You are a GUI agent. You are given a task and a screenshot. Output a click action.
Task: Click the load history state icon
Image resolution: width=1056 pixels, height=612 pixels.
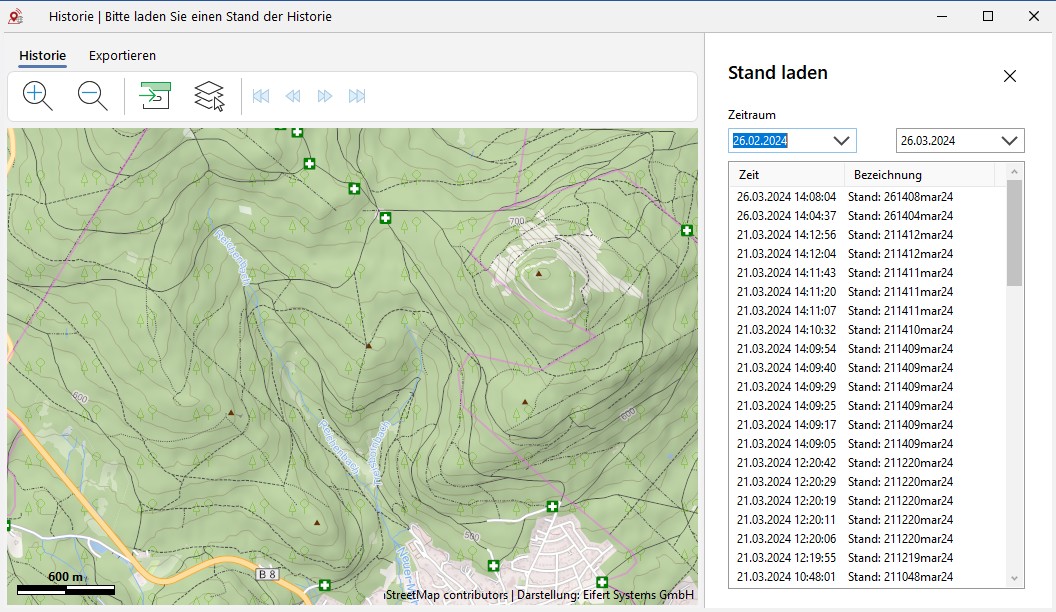pos(154,96)
